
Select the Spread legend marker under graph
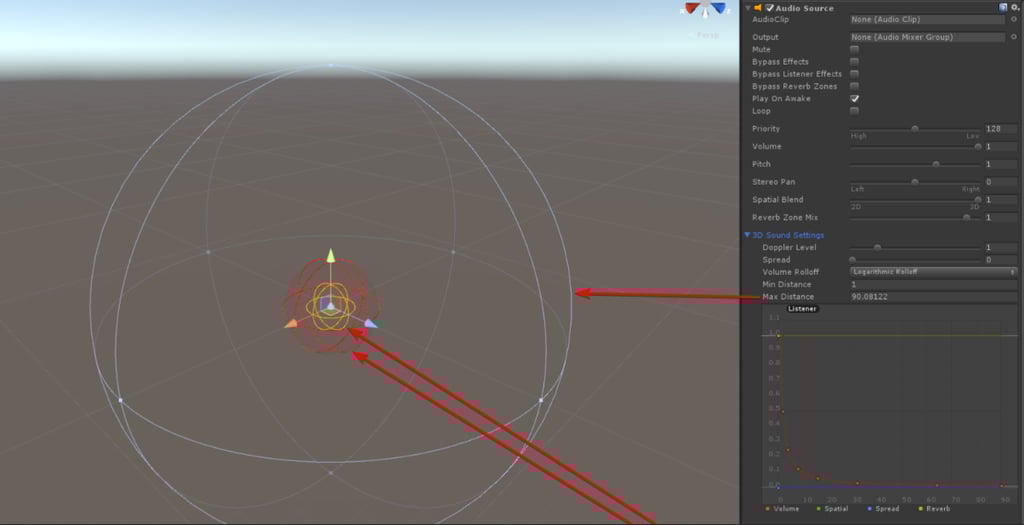(x=869, y=509)
